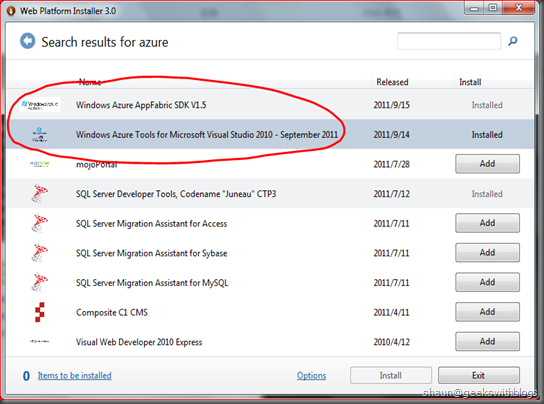This screenshot has height=404, width=544.
Task: Click the search magnifier icon
Action: click(x=512, y=41)
